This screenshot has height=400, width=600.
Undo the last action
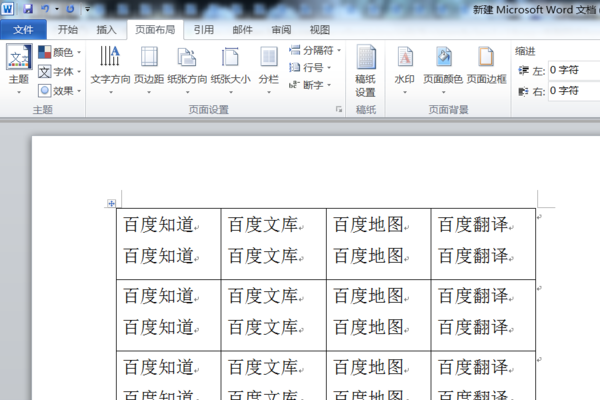point(45,8)
